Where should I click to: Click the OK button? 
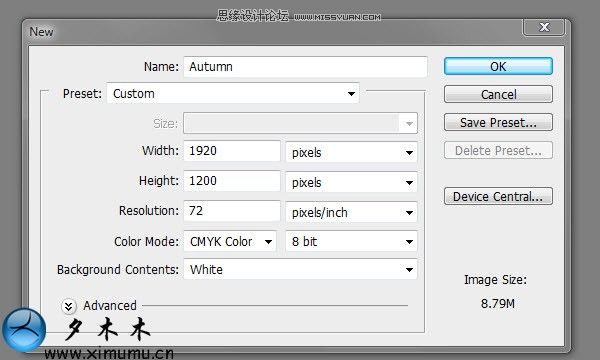[x=498, y=67]
